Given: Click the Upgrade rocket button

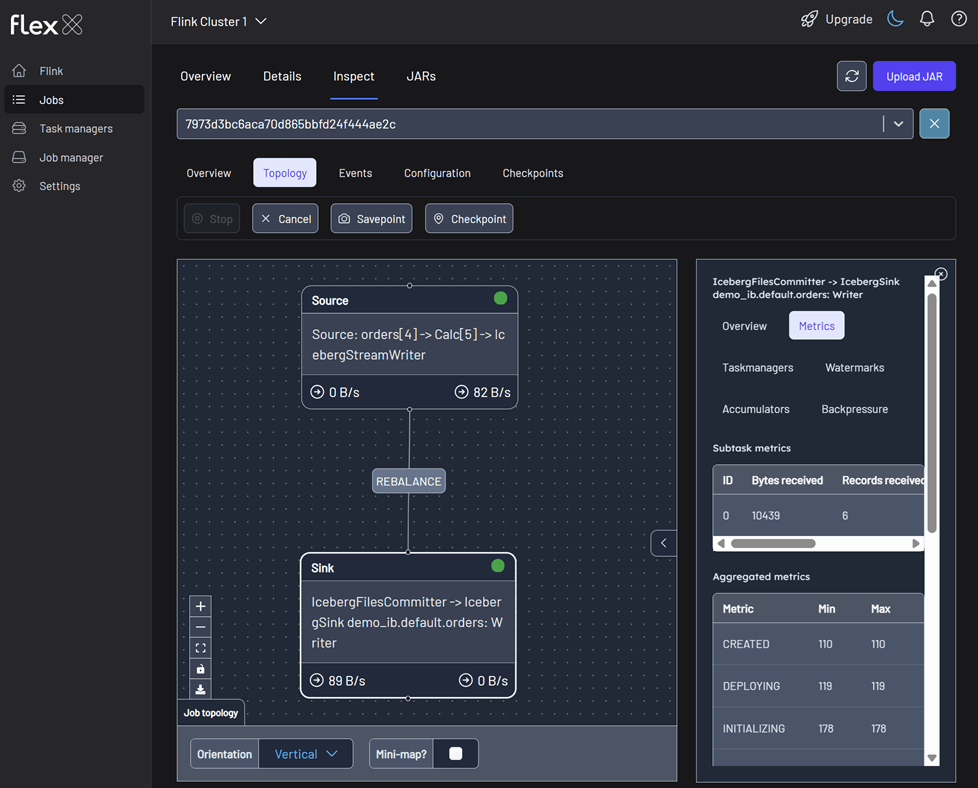Looking at the screenshot, I should 837,19.
